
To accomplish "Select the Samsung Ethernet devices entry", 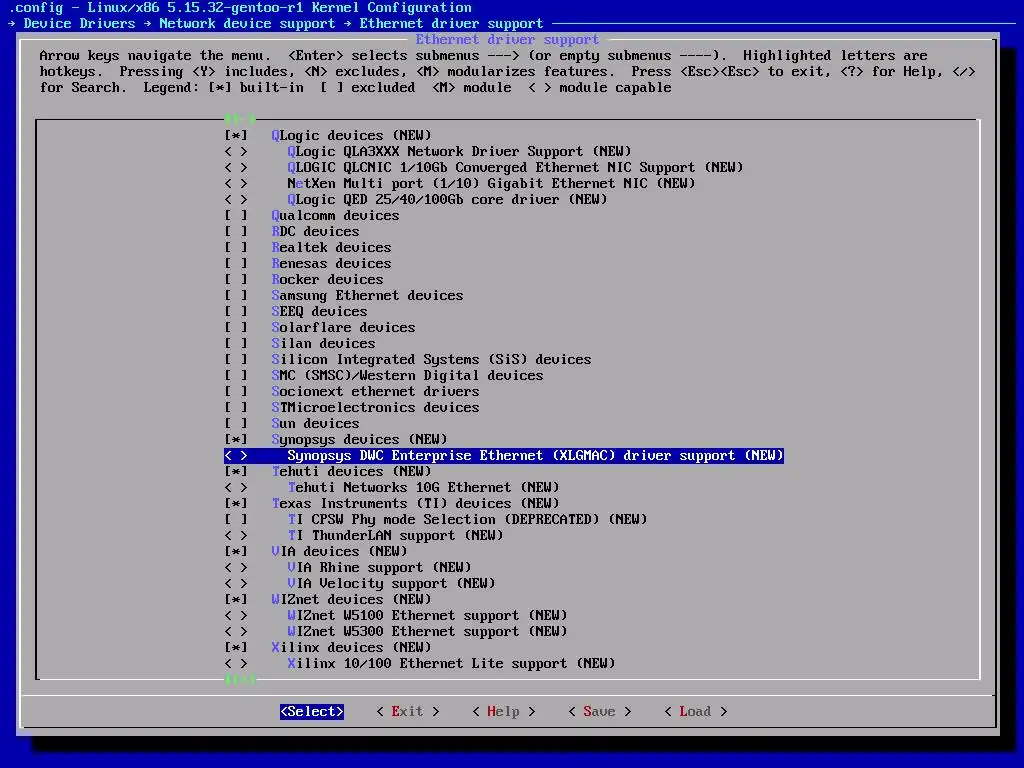I will tap(367, 296).
